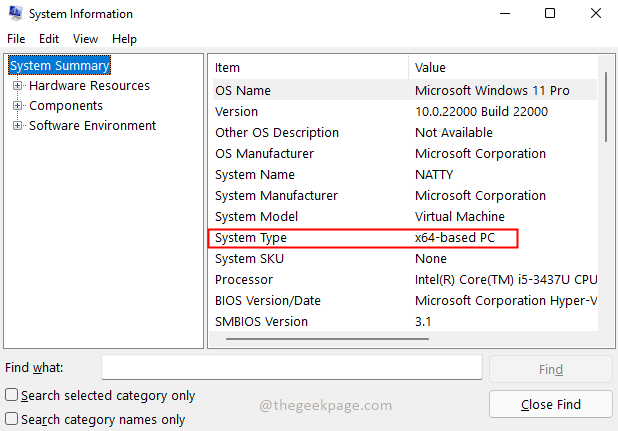Select System Summary in the tree
This screenshot has height=431, width=618.
60,65
